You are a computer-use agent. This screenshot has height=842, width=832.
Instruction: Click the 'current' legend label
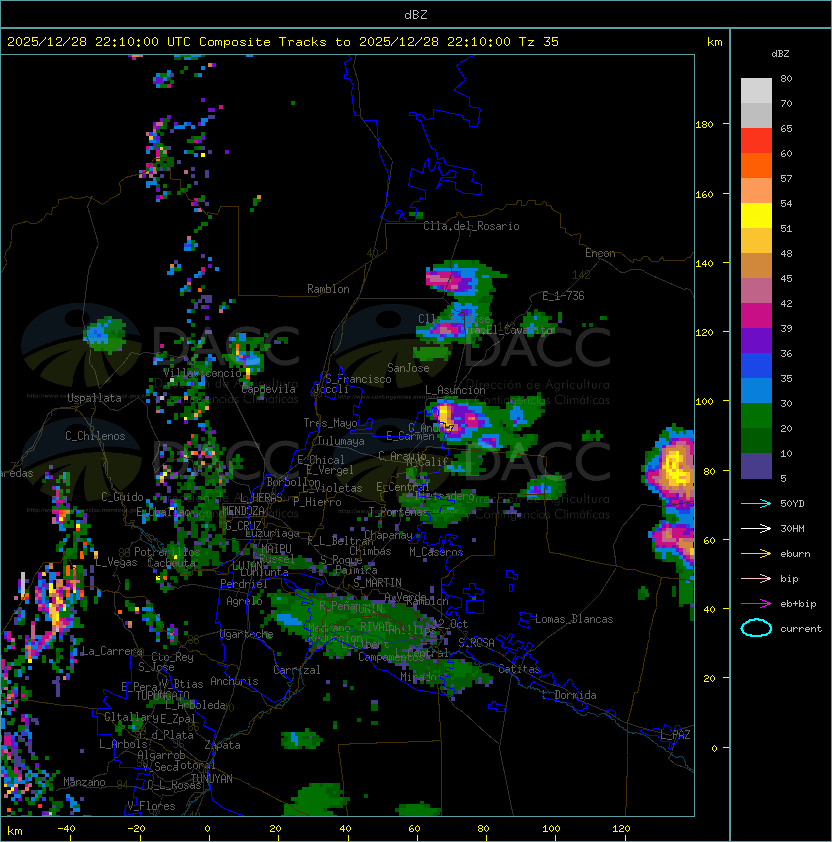click(801, 629)
